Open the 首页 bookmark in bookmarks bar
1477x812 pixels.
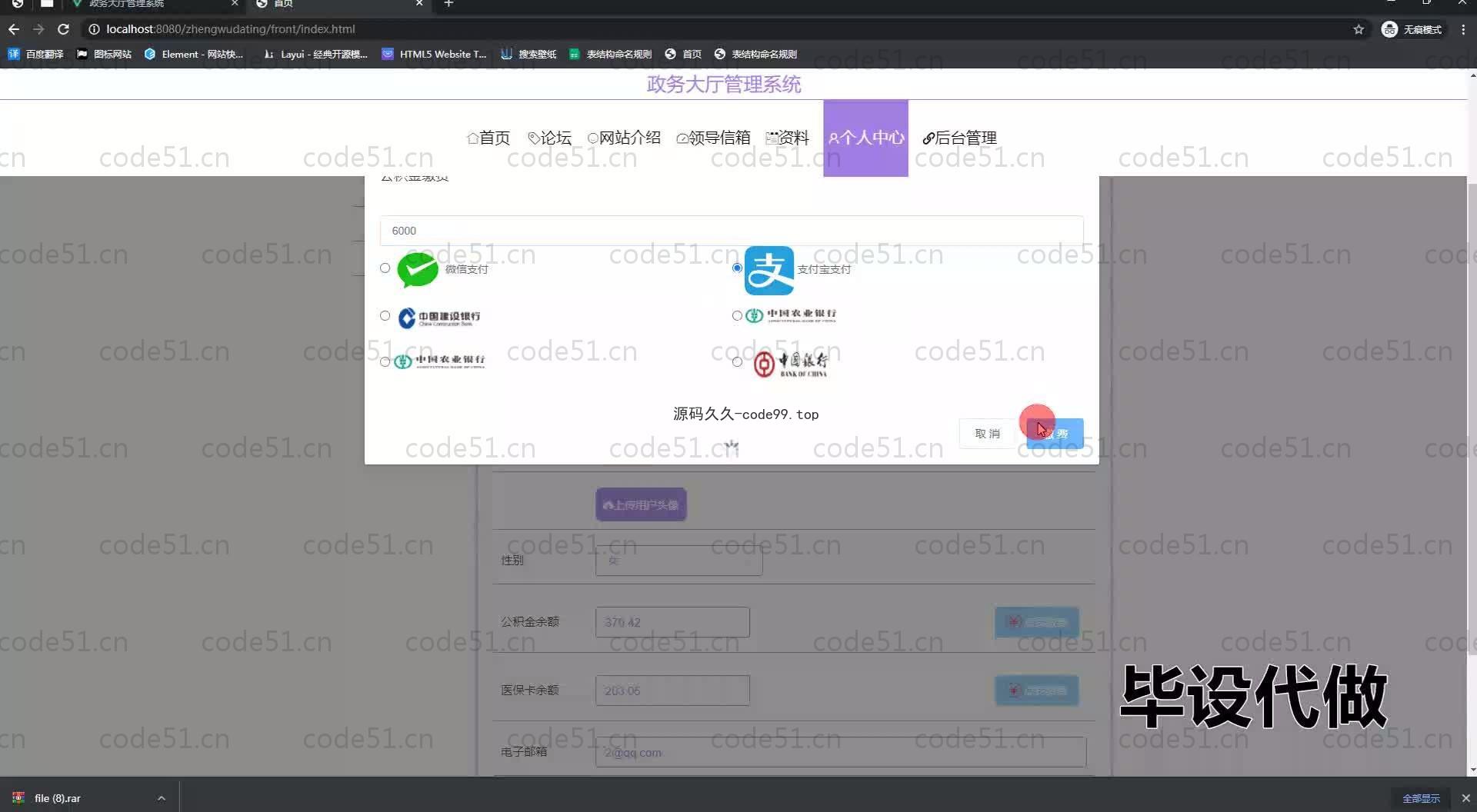click(683, 54)
